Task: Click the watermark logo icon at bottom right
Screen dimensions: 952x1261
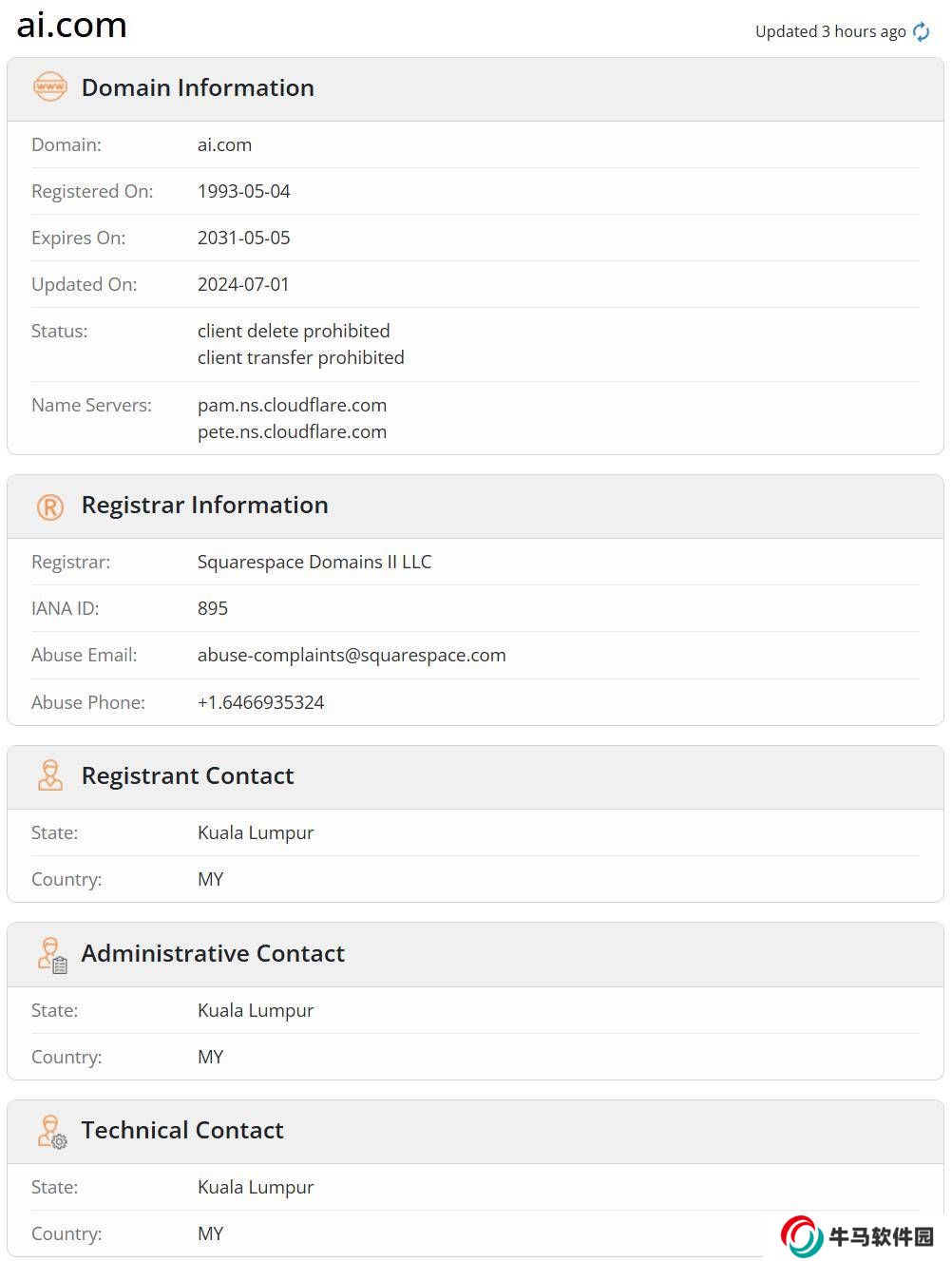Action: click(x=801, y=1235)
